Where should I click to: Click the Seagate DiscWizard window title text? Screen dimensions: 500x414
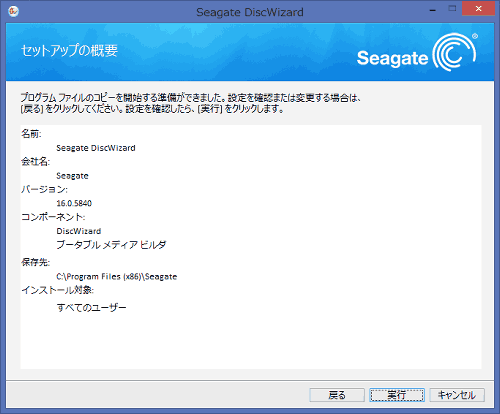click(x=250, y=12)
